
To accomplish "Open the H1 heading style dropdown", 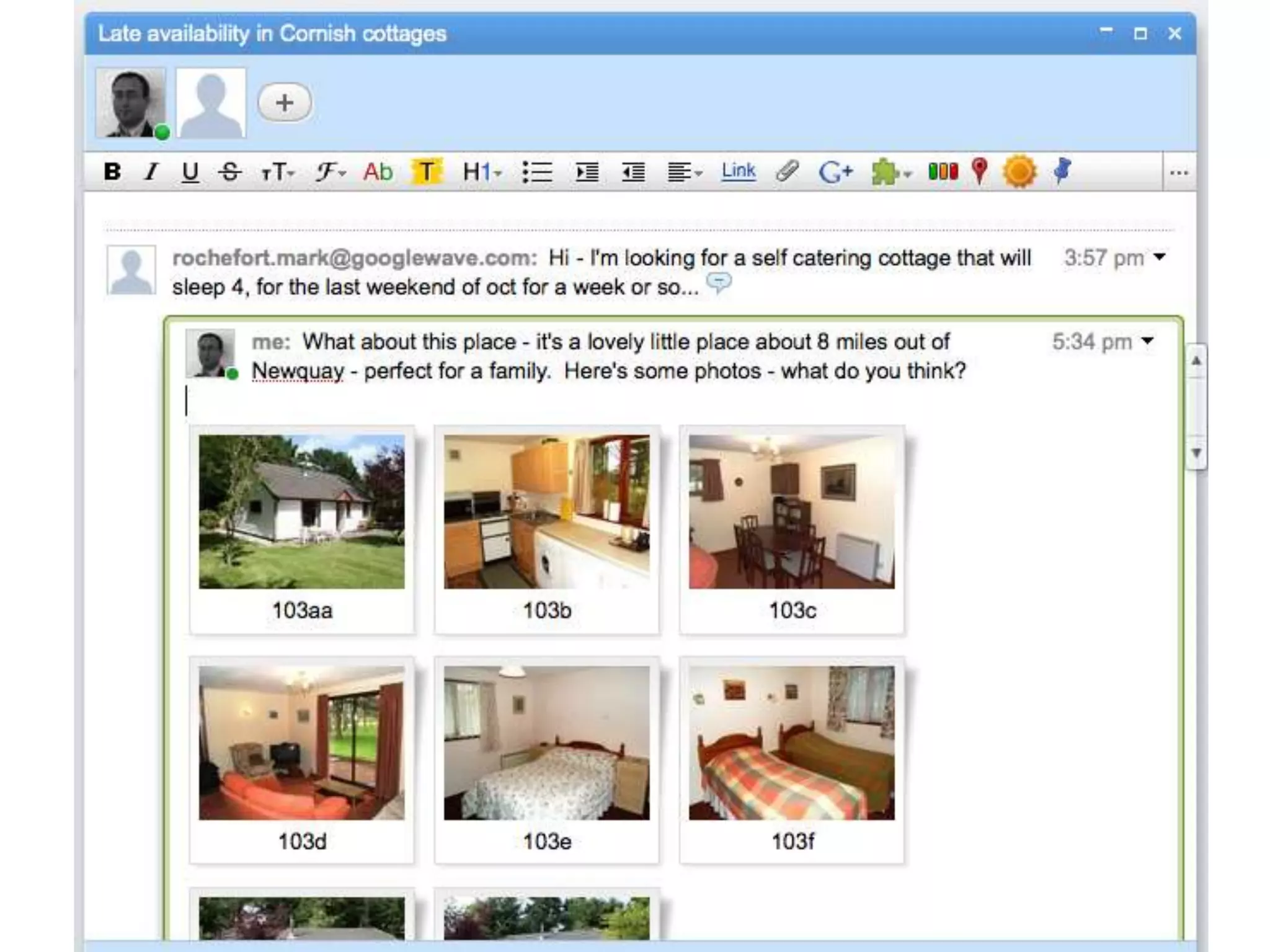I will pos(482,172).
